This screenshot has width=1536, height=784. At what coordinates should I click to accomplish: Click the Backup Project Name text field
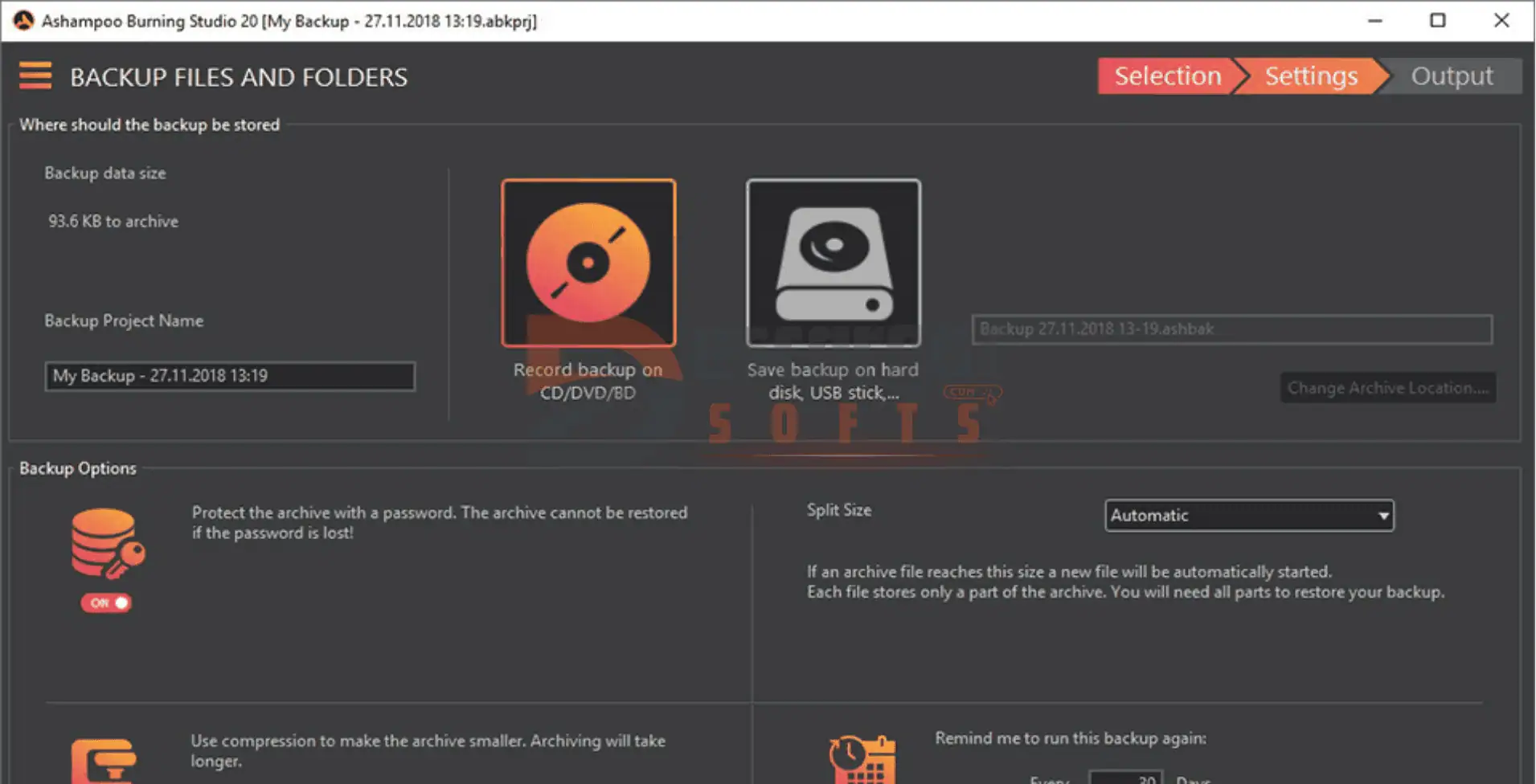[230, 376]
